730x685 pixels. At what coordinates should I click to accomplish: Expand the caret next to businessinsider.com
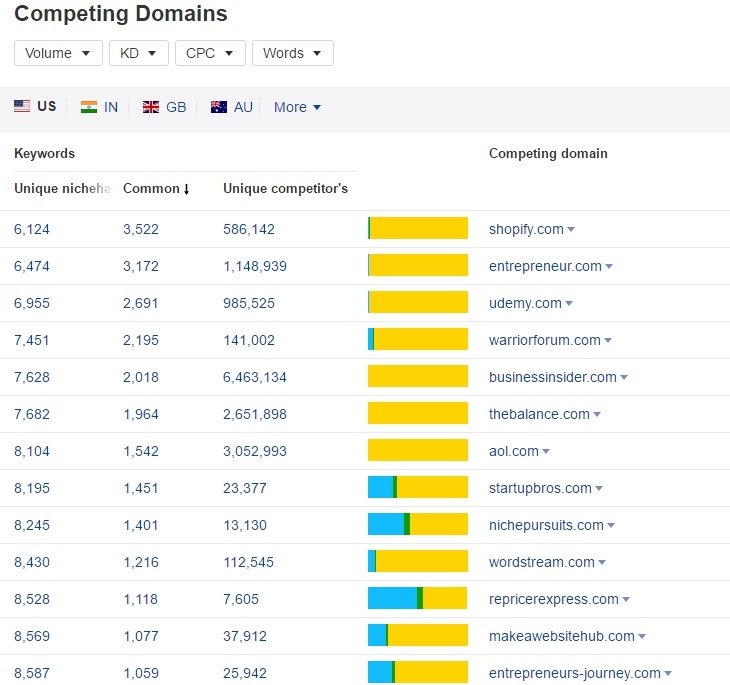point(624,378)
